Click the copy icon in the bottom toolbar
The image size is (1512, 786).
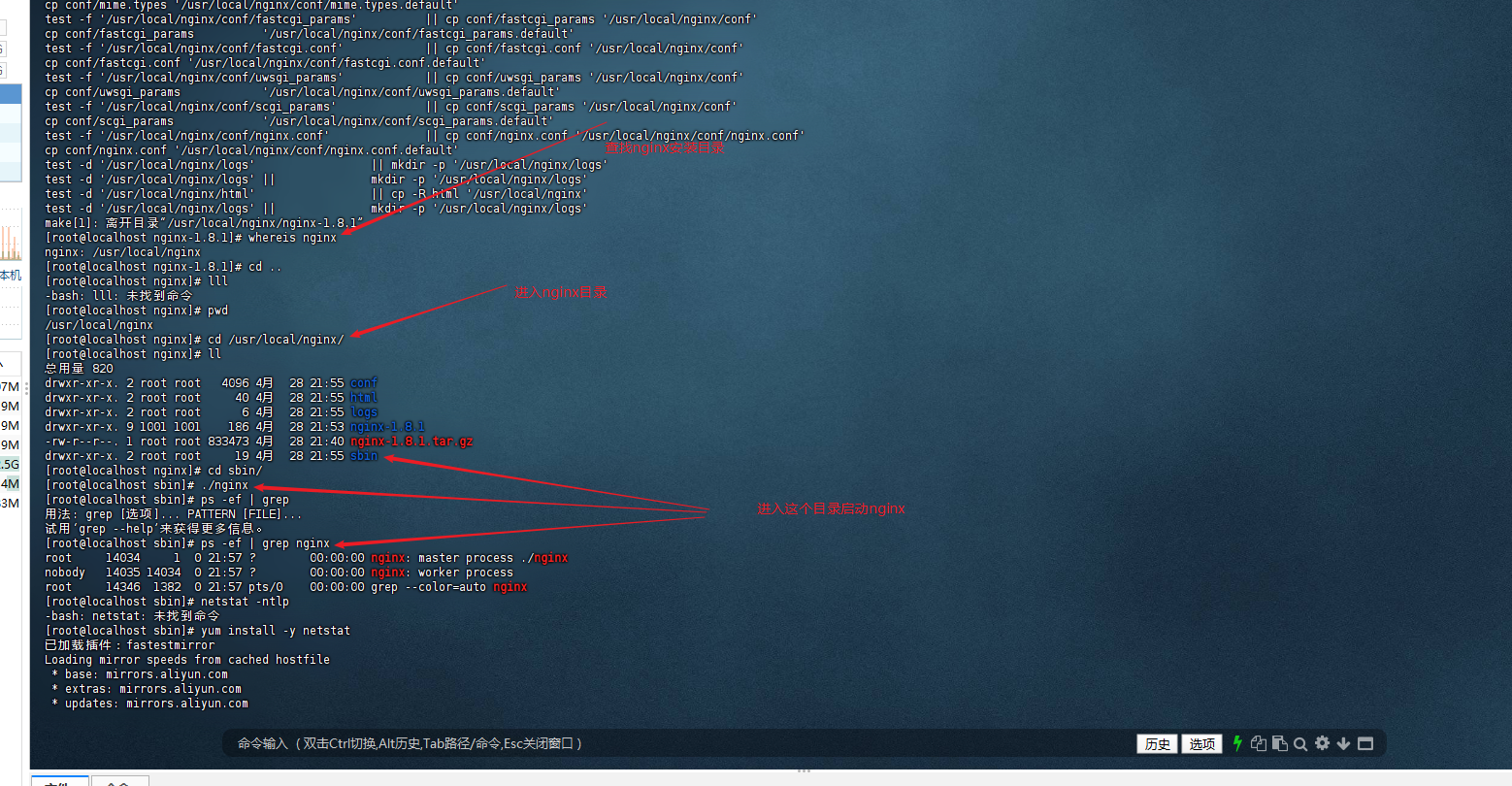(1259, 743)
